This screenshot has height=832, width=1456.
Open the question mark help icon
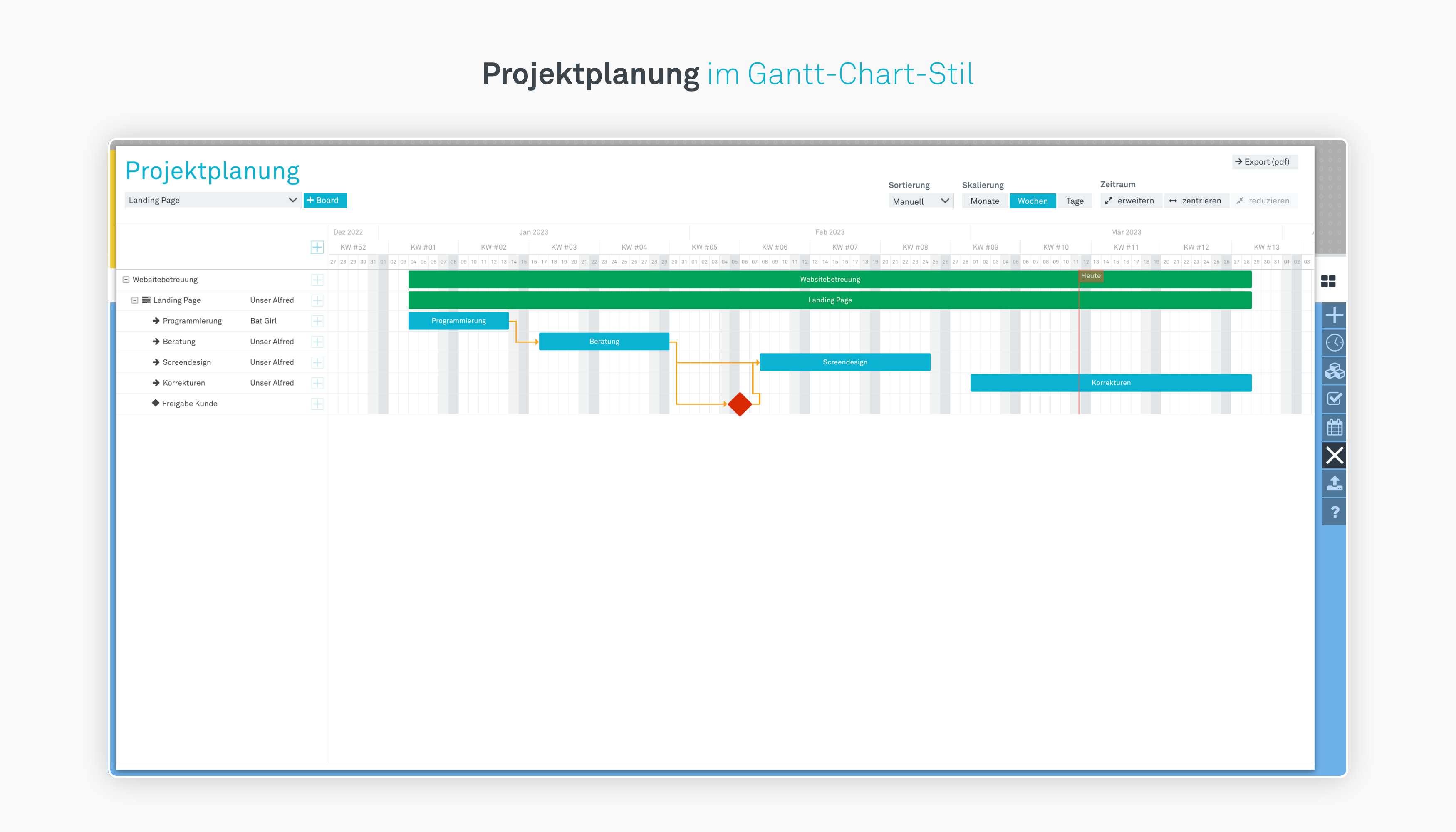(x=1334, y=511)
